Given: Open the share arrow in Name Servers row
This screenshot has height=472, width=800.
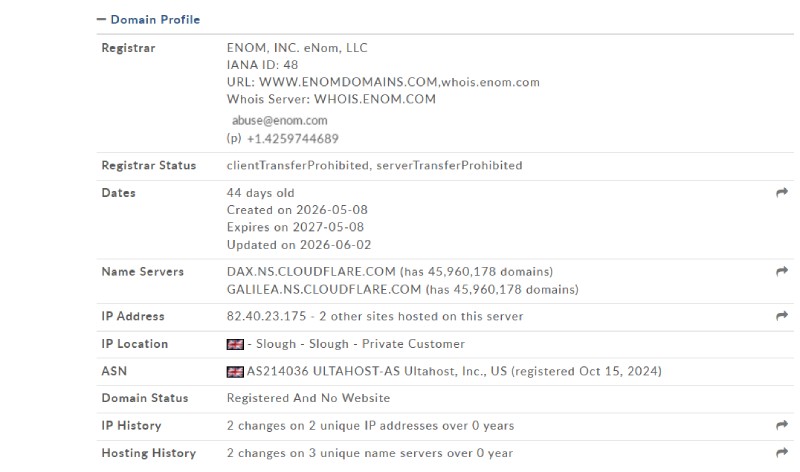Looking at the screenshot, I should [x=782, y=271].
